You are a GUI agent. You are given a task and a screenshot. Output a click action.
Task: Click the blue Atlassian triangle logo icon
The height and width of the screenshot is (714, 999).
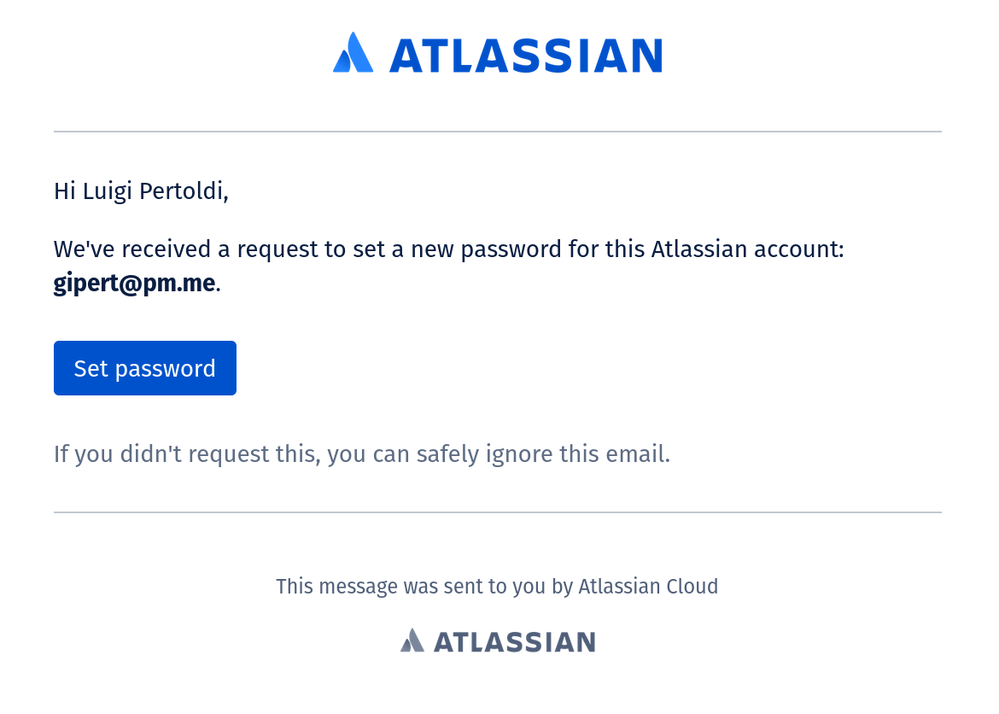(x=353, y=53)
